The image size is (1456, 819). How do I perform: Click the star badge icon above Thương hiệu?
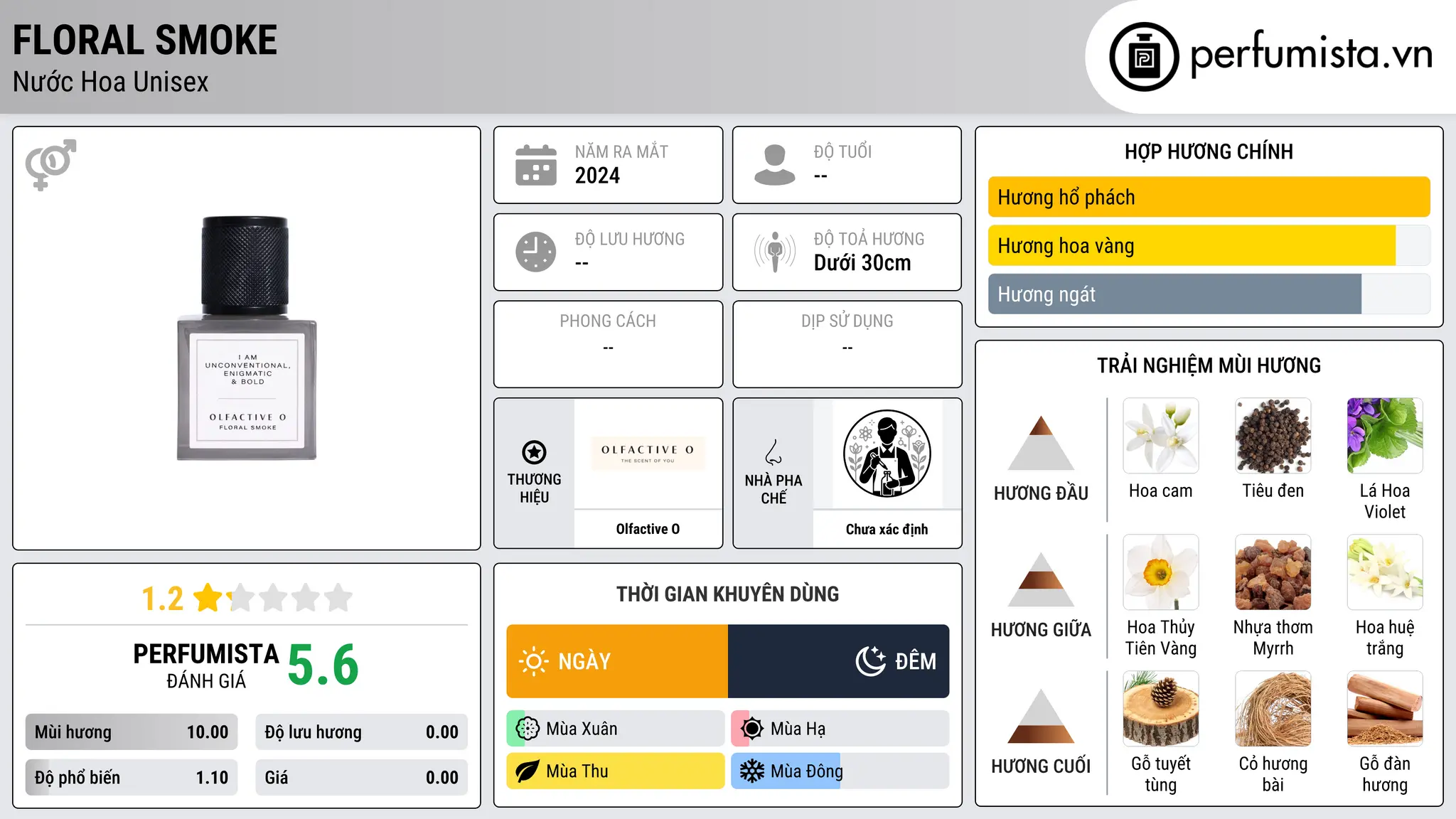click(x=534, y=452)
